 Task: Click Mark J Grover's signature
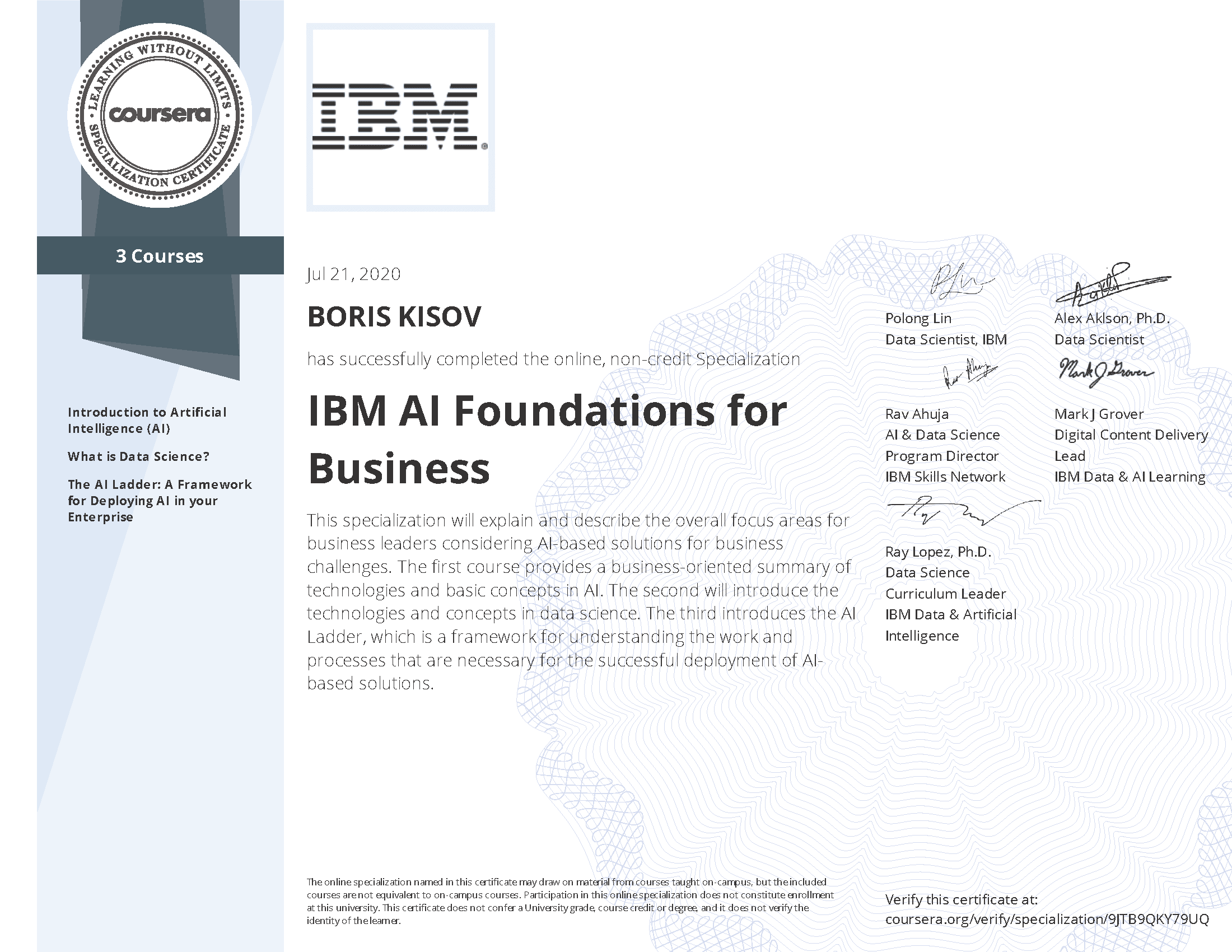coord(1106,372)
